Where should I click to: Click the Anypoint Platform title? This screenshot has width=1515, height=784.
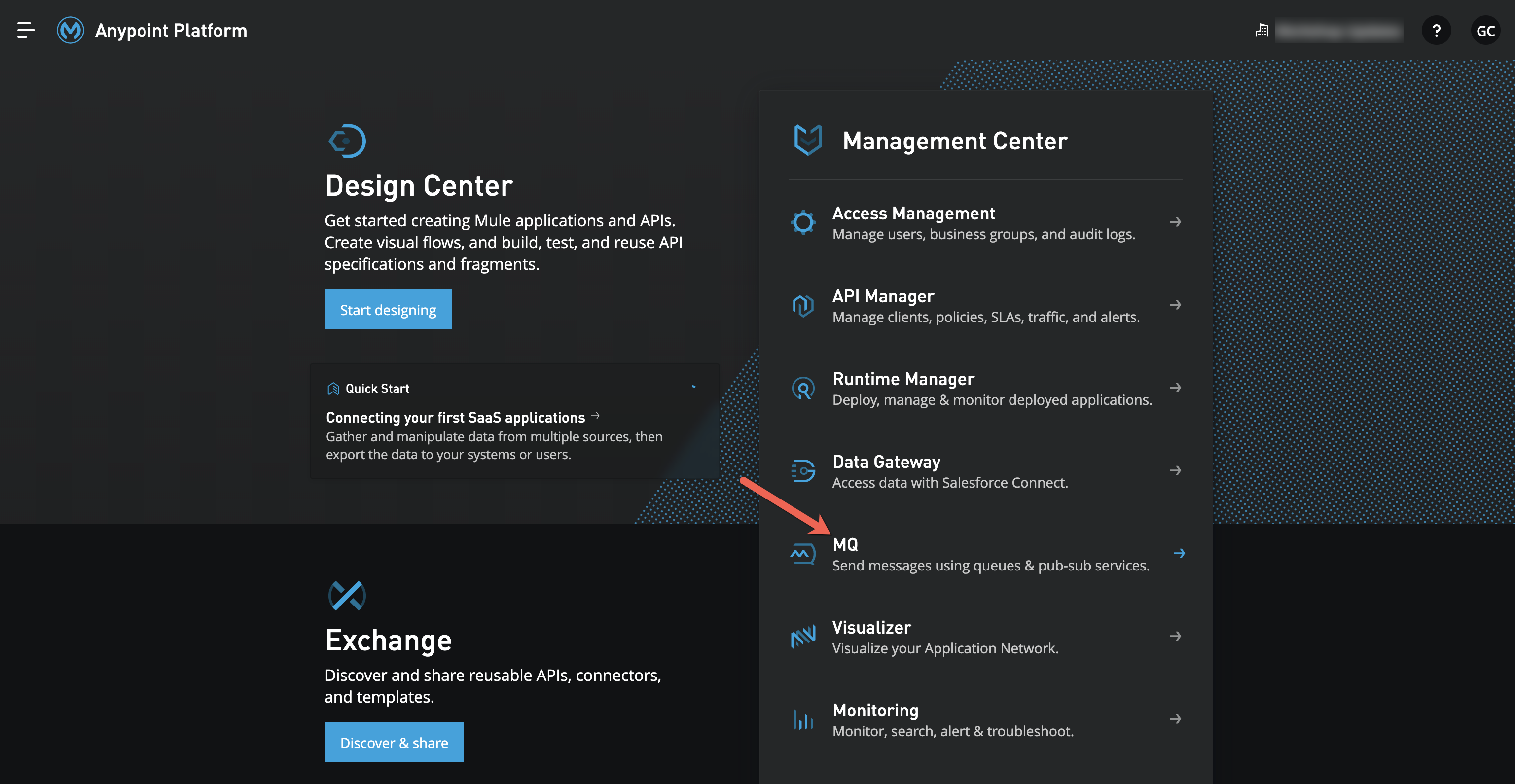coord(171,31)
